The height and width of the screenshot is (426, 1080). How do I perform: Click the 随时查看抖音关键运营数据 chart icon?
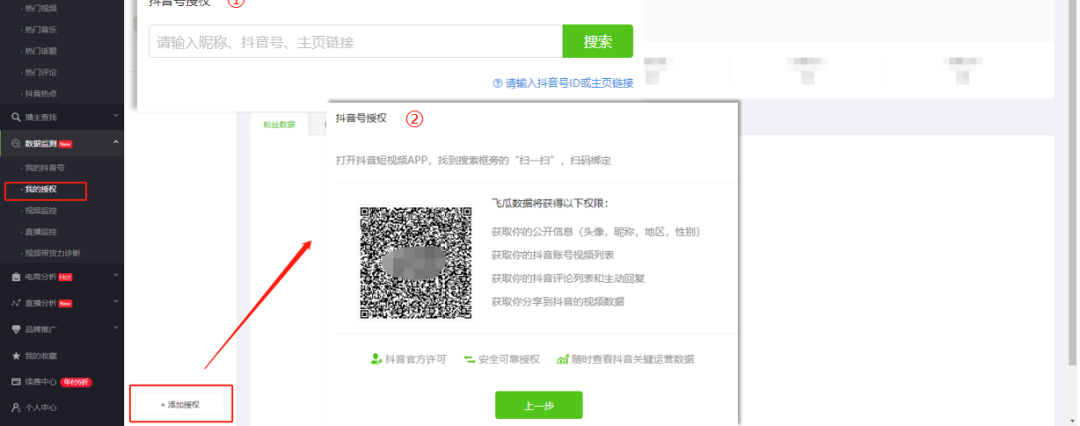click(563, 359)
